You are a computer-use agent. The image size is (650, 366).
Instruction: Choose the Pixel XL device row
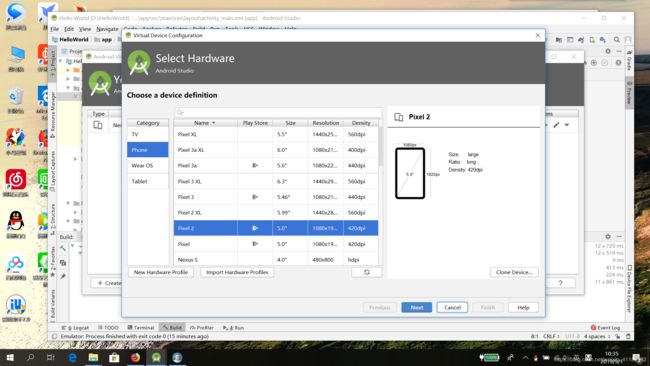coord(276,134)
